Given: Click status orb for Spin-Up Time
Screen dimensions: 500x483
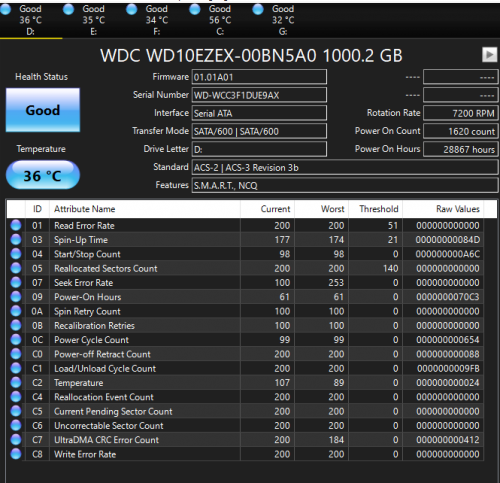Looking at the screenshot, I should 16,240.
